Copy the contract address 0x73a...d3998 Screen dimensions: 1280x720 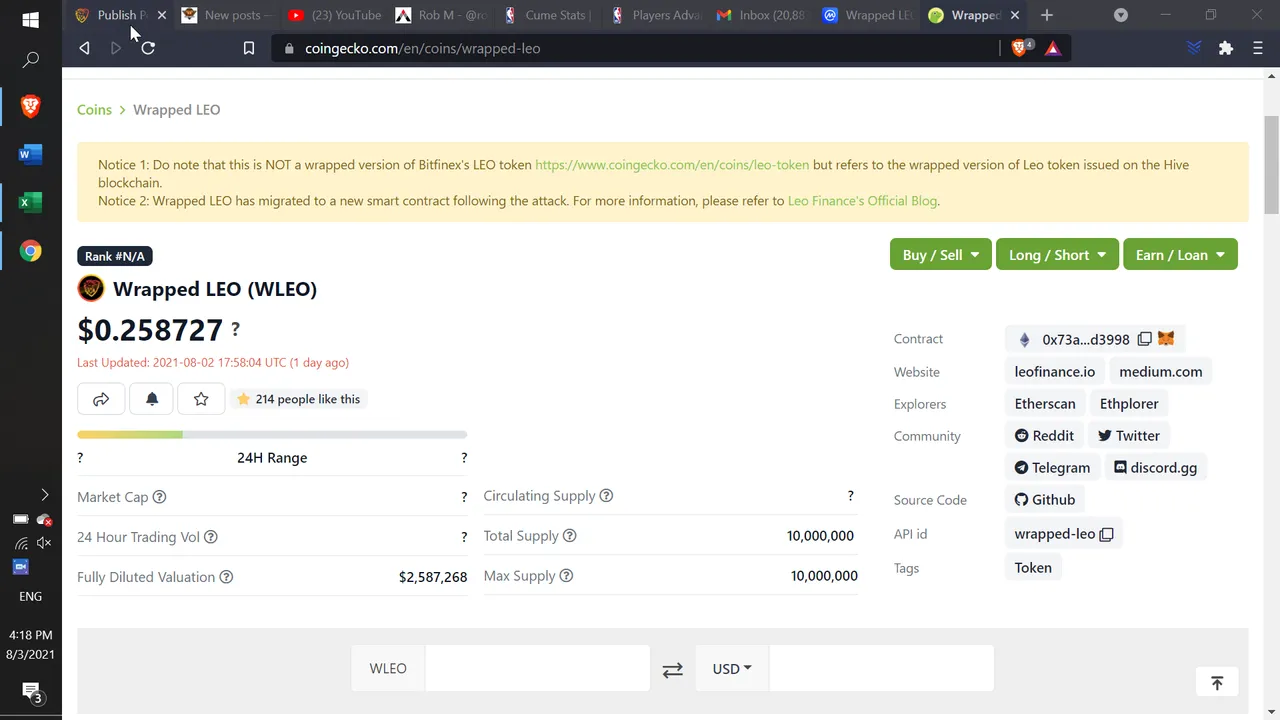click(x=1145, y=339)
